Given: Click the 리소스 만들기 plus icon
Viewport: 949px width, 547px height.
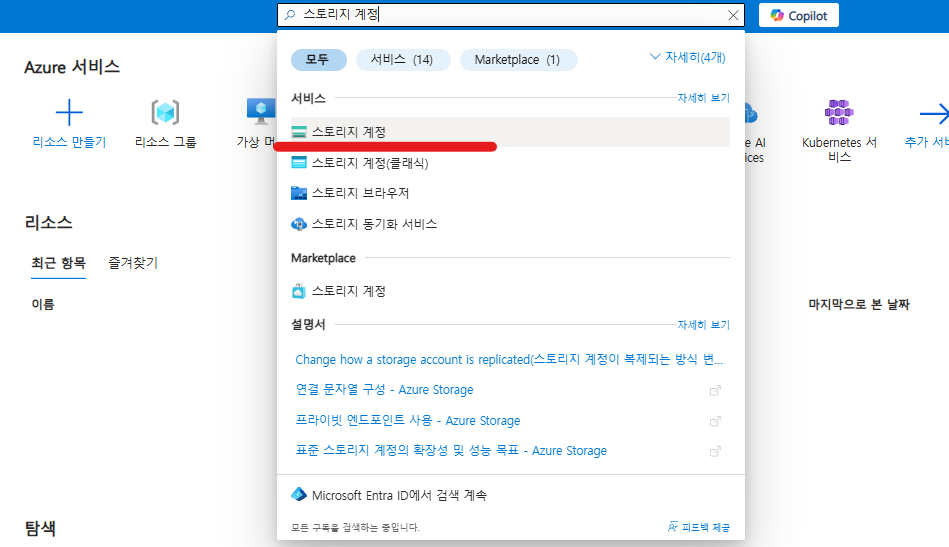Looking at the screenshot, I should (69, 113).
